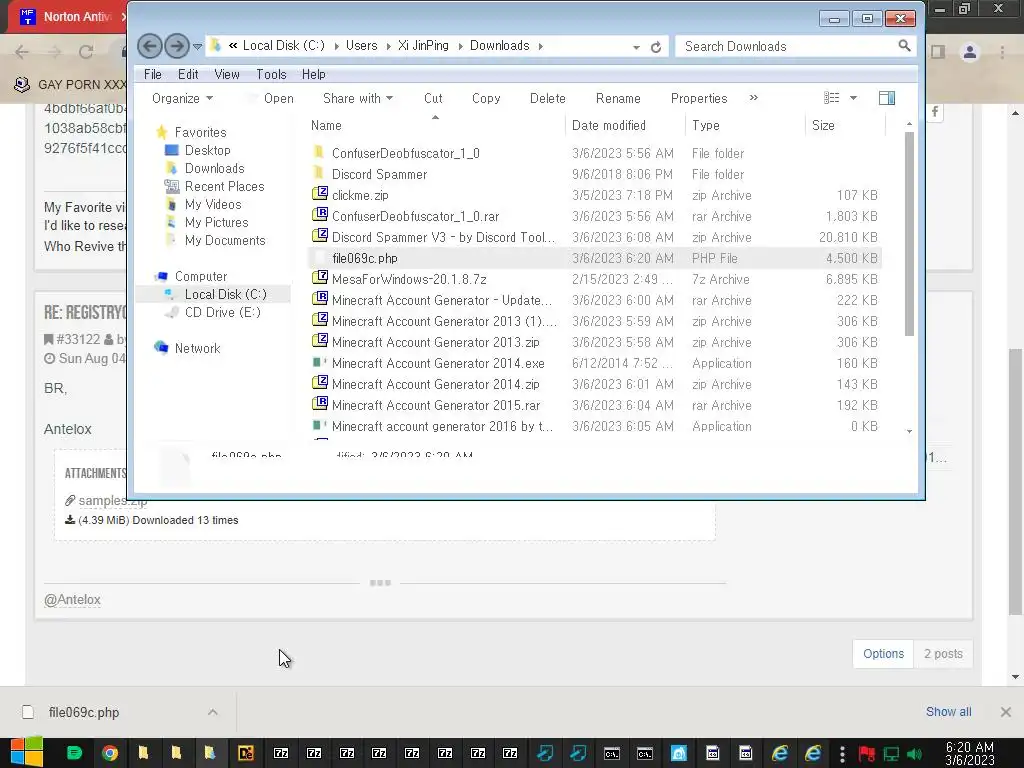The height and width of the screenshot is (768, 1024).
Task: Open the recent locations dropdown beside Forward
Action: pos(197,46)
